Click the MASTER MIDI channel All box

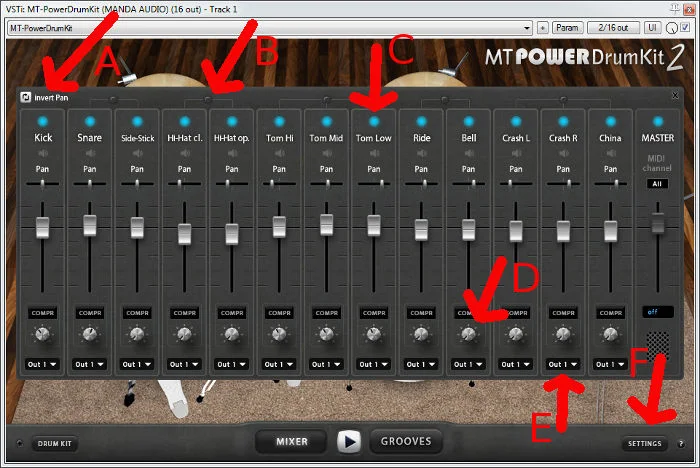[x=657, y=184]
